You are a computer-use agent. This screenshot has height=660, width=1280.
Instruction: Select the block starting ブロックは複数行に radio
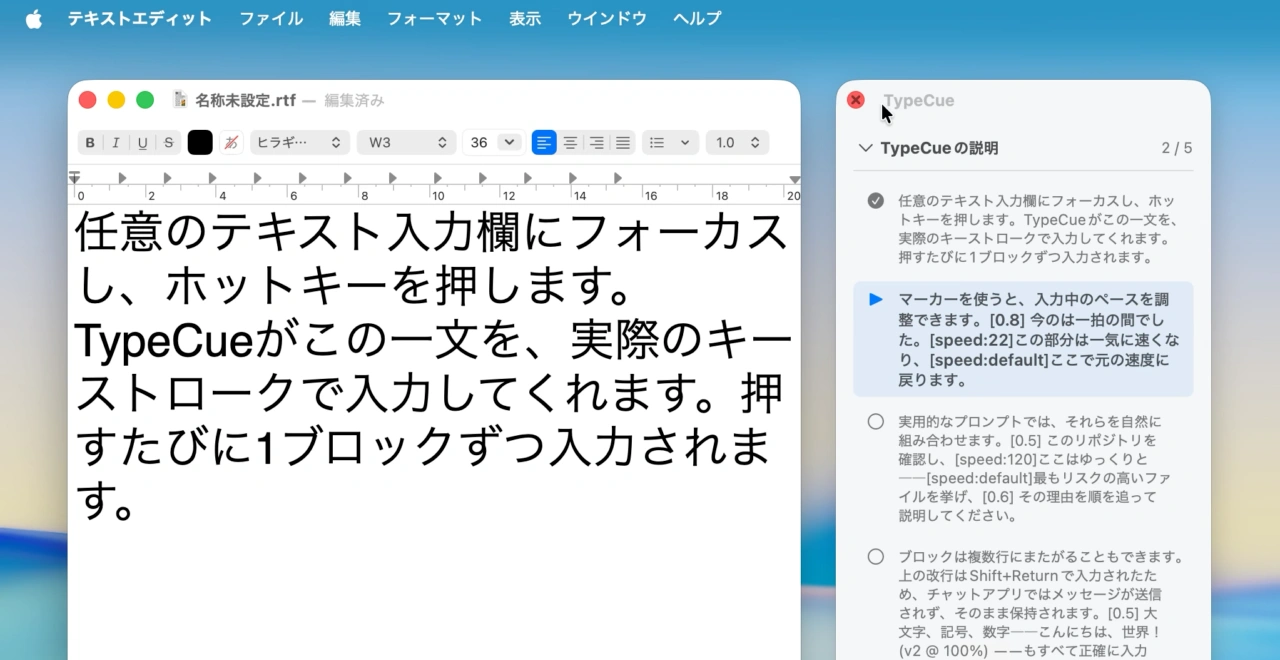876,557
